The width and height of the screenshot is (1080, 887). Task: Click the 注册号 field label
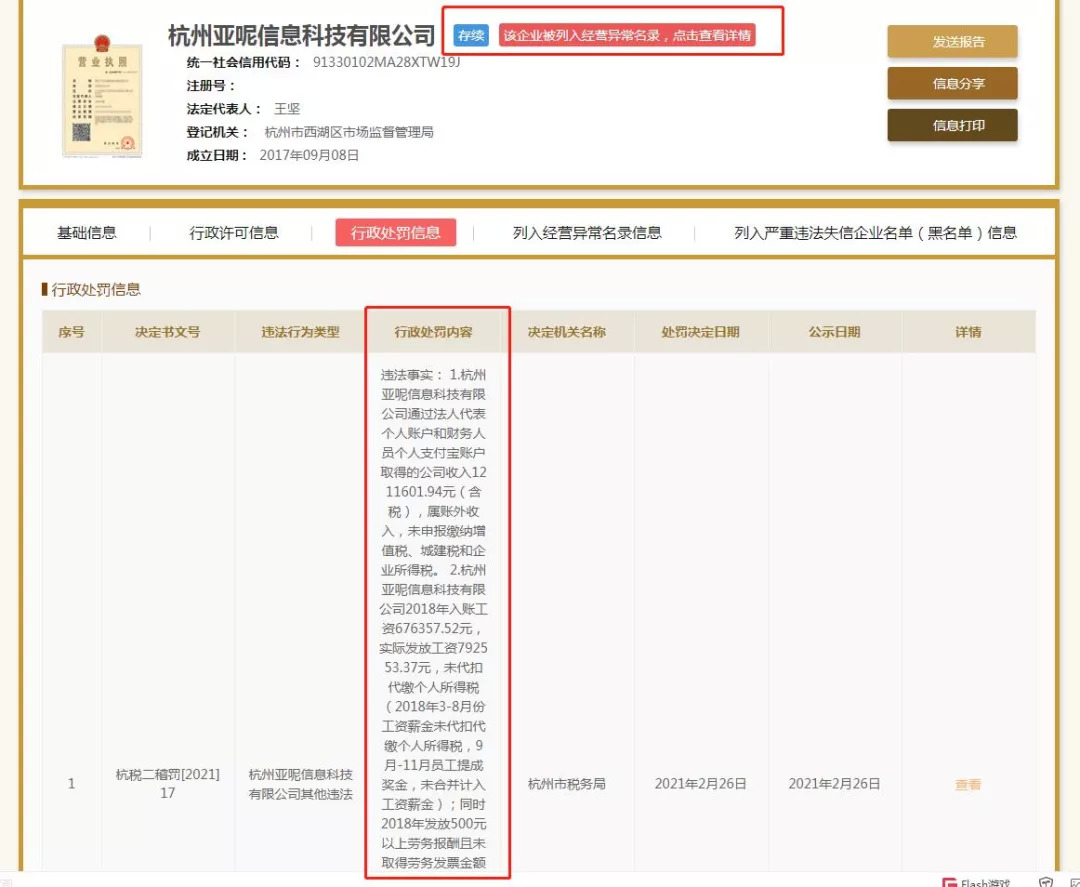point(211,85)
